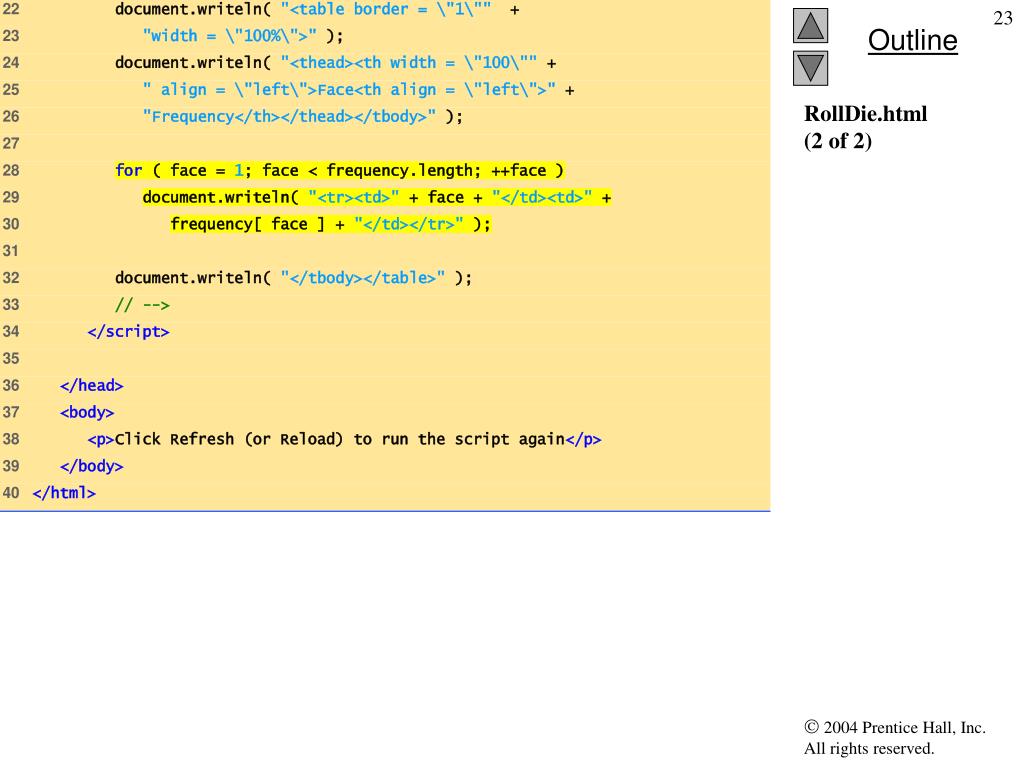Click slide number 23
Screen dimensions: 1024x768
tap(1002, 18)
